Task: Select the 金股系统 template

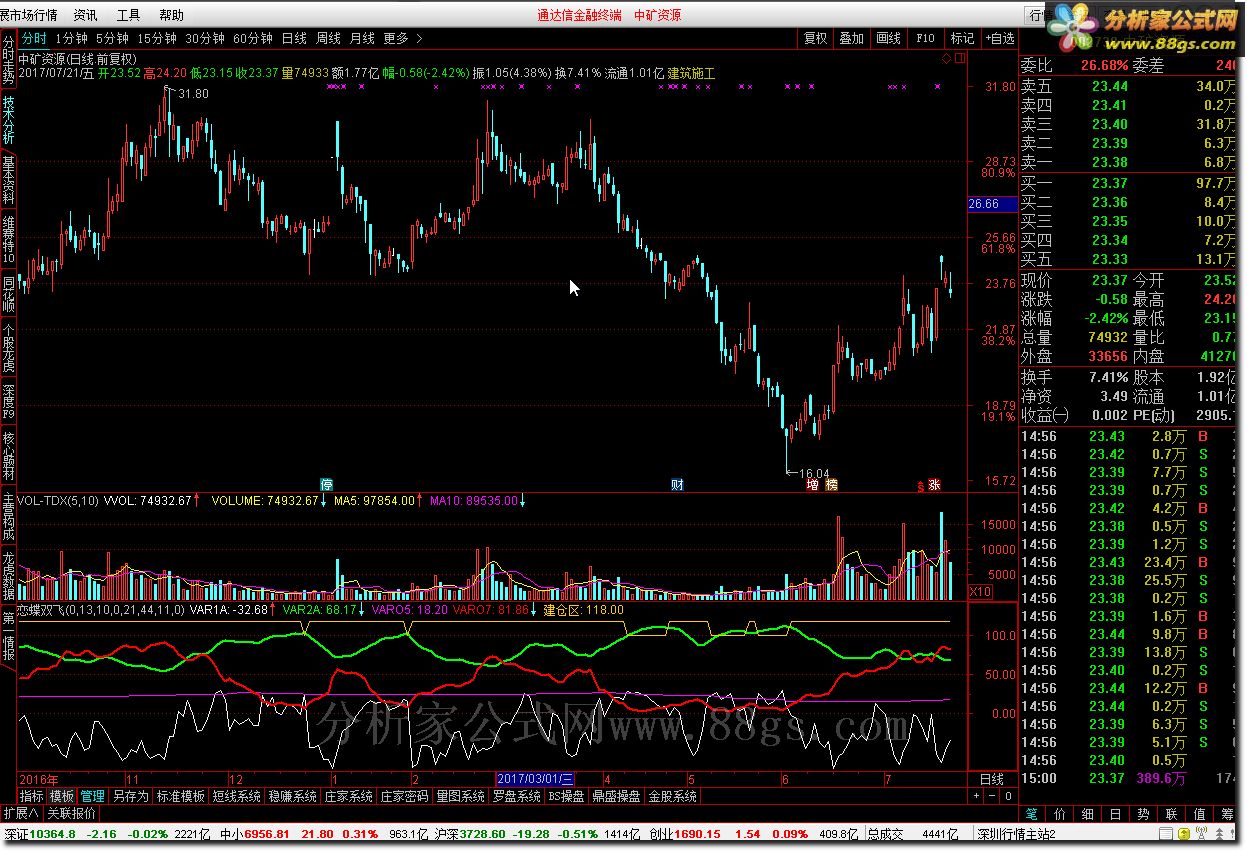Action: (x=672, y=796)
